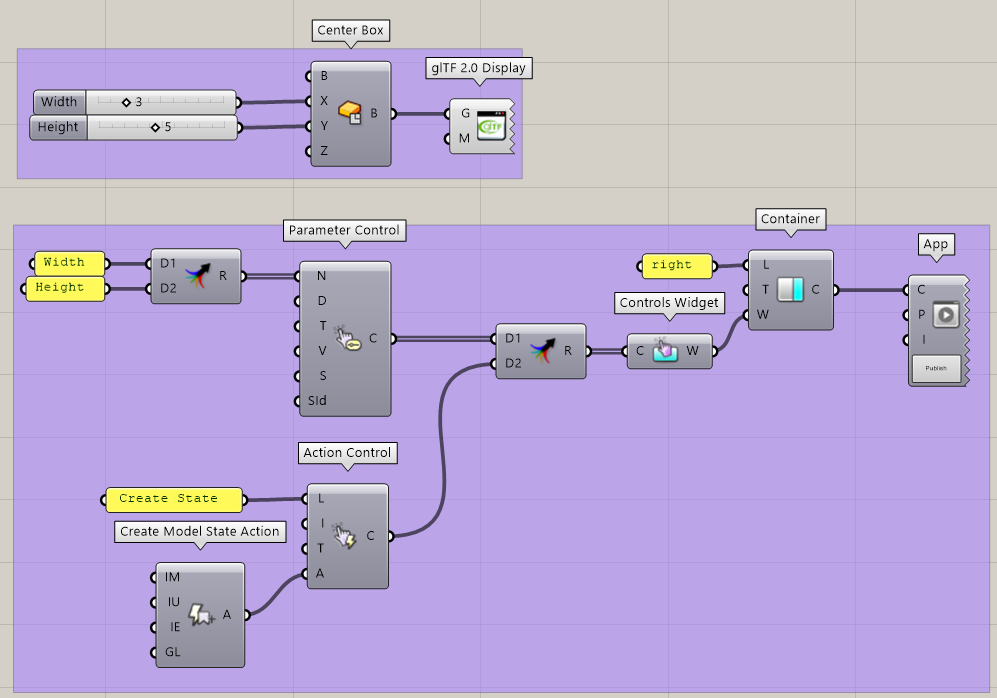
Task: Click the App component play icon
Action: [x=946, y=315]
